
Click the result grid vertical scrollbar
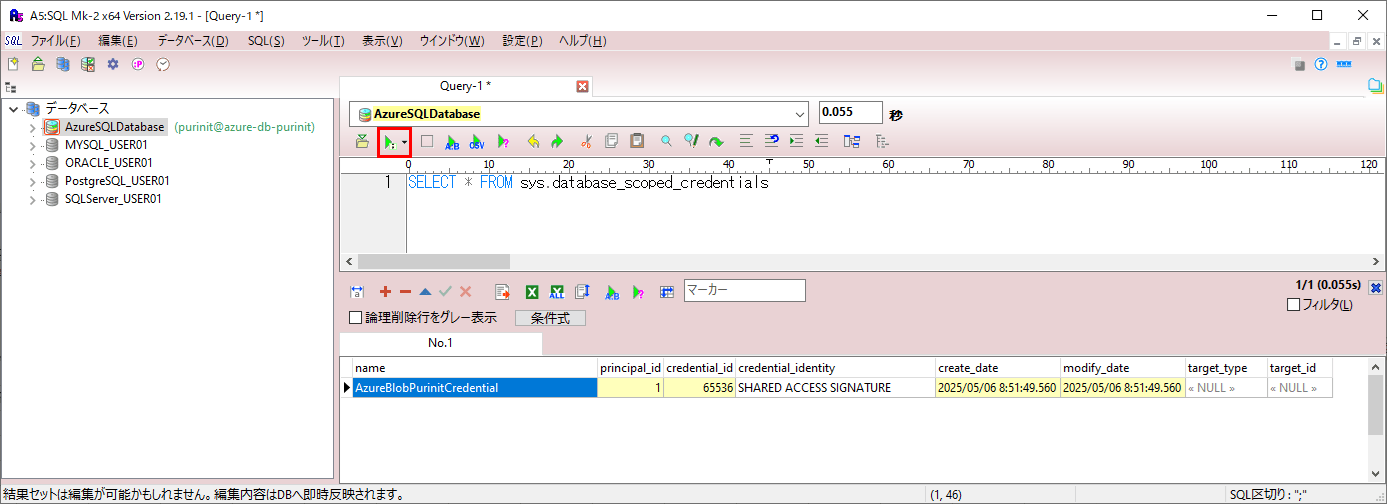(x=1377, y=420)
